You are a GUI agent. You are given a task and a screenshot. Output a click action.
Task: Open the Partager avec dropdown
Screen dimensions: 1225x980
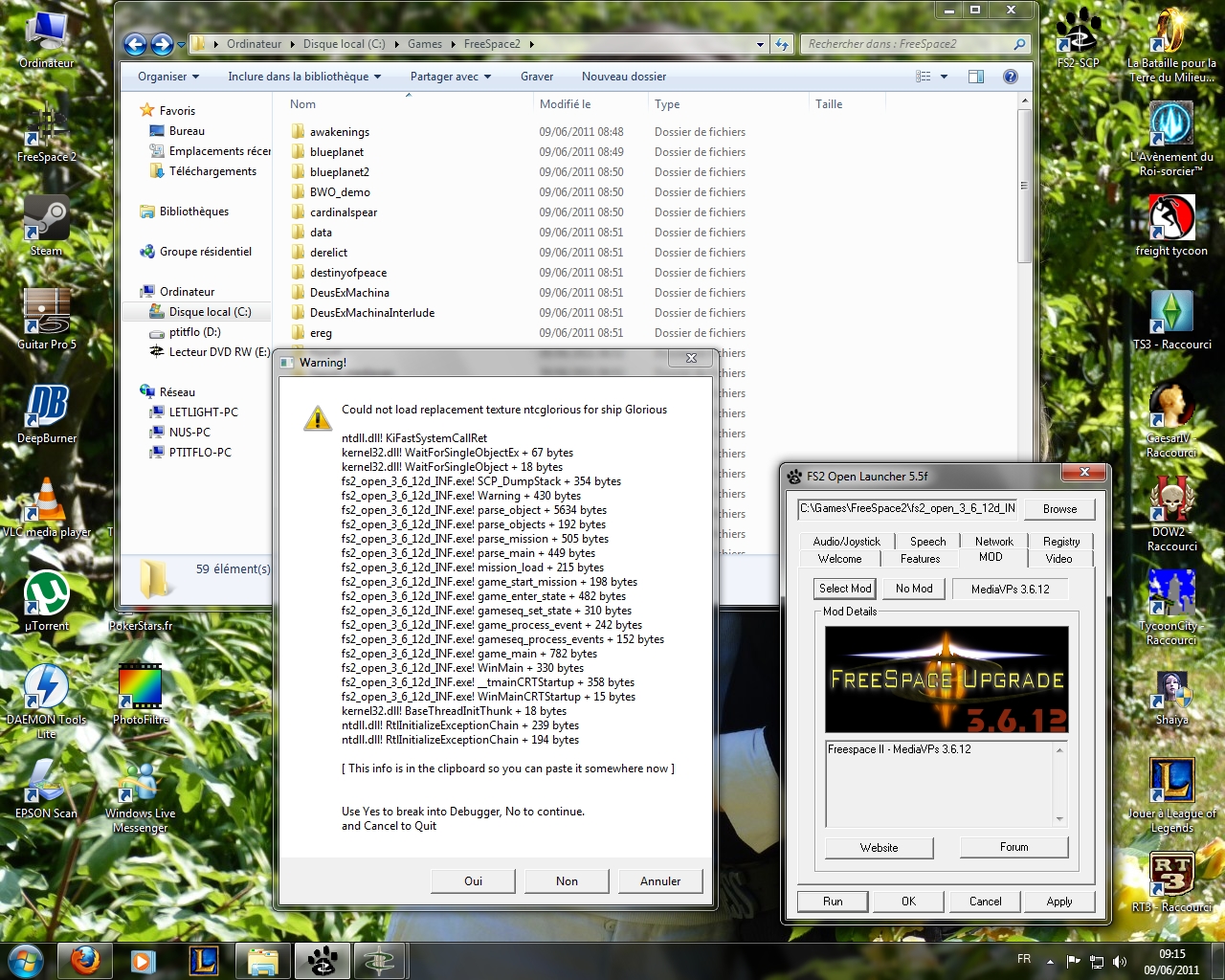[451, 77]
